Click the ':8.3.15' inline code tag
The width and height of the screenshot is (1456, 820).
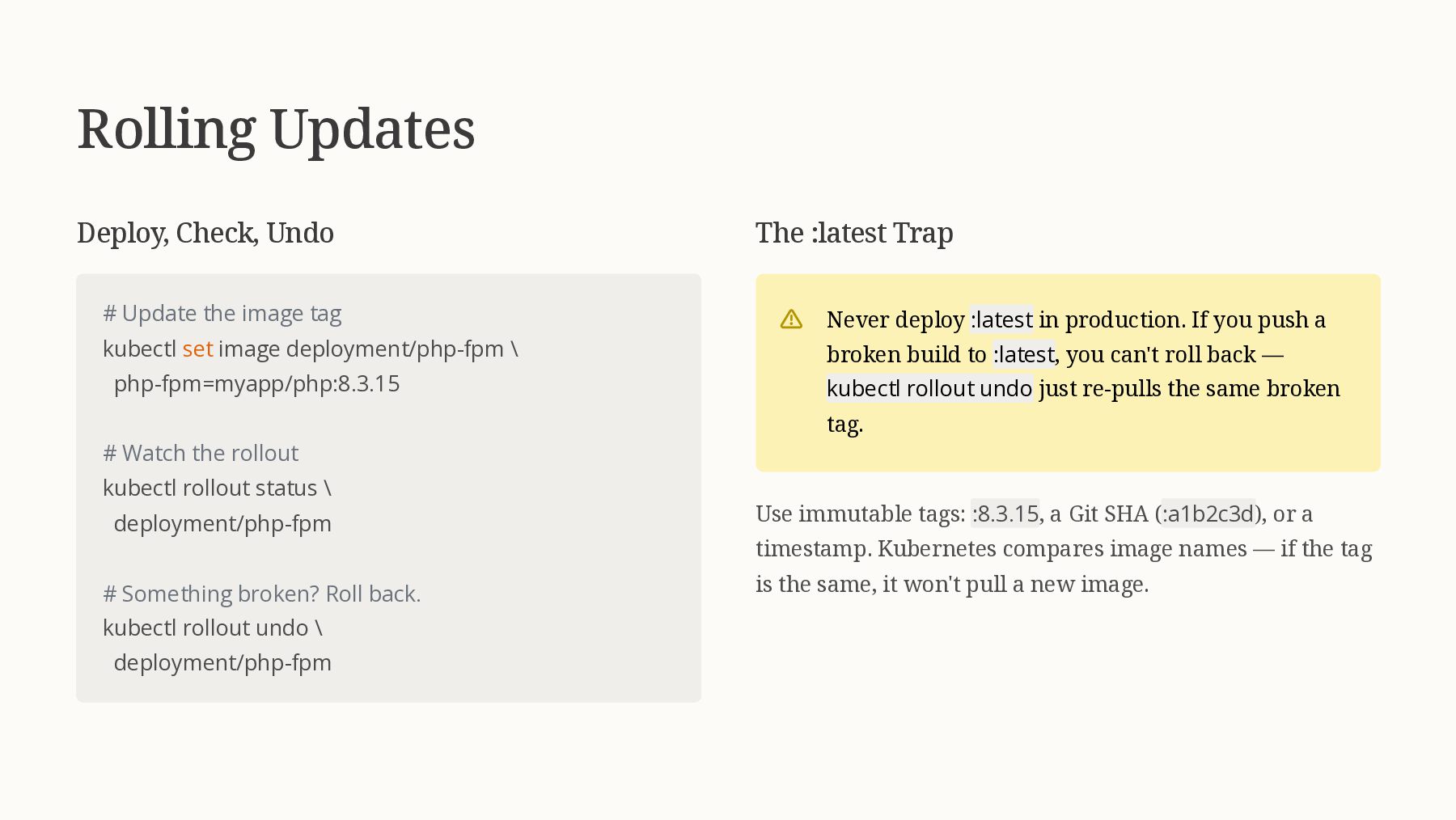click(1005, 514)
